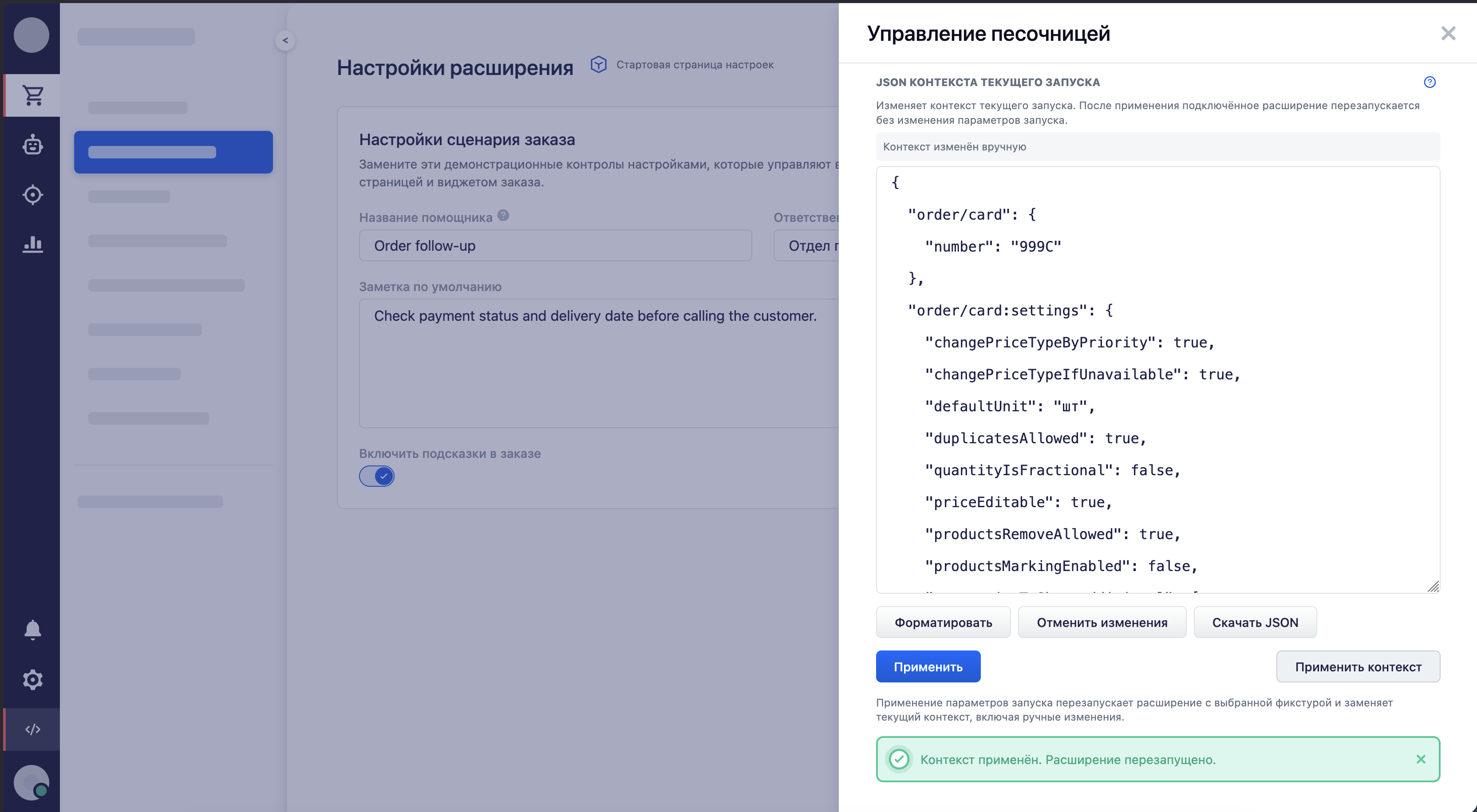Open the settings gear icon
Viewport: 1477px width, 812px height.
pos(33,679)
